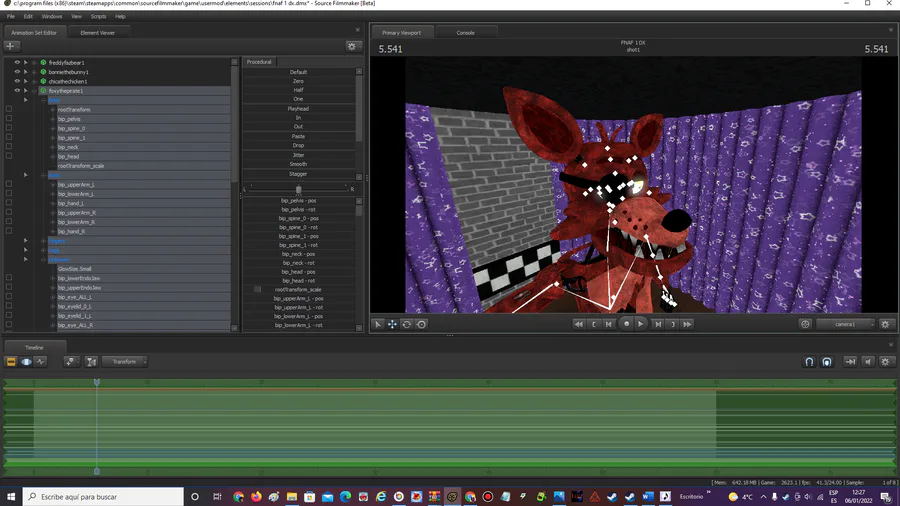Toggle visibility eye for bonniethebunny1
This screenshot has height=506, width=900.
pos(17,72)
